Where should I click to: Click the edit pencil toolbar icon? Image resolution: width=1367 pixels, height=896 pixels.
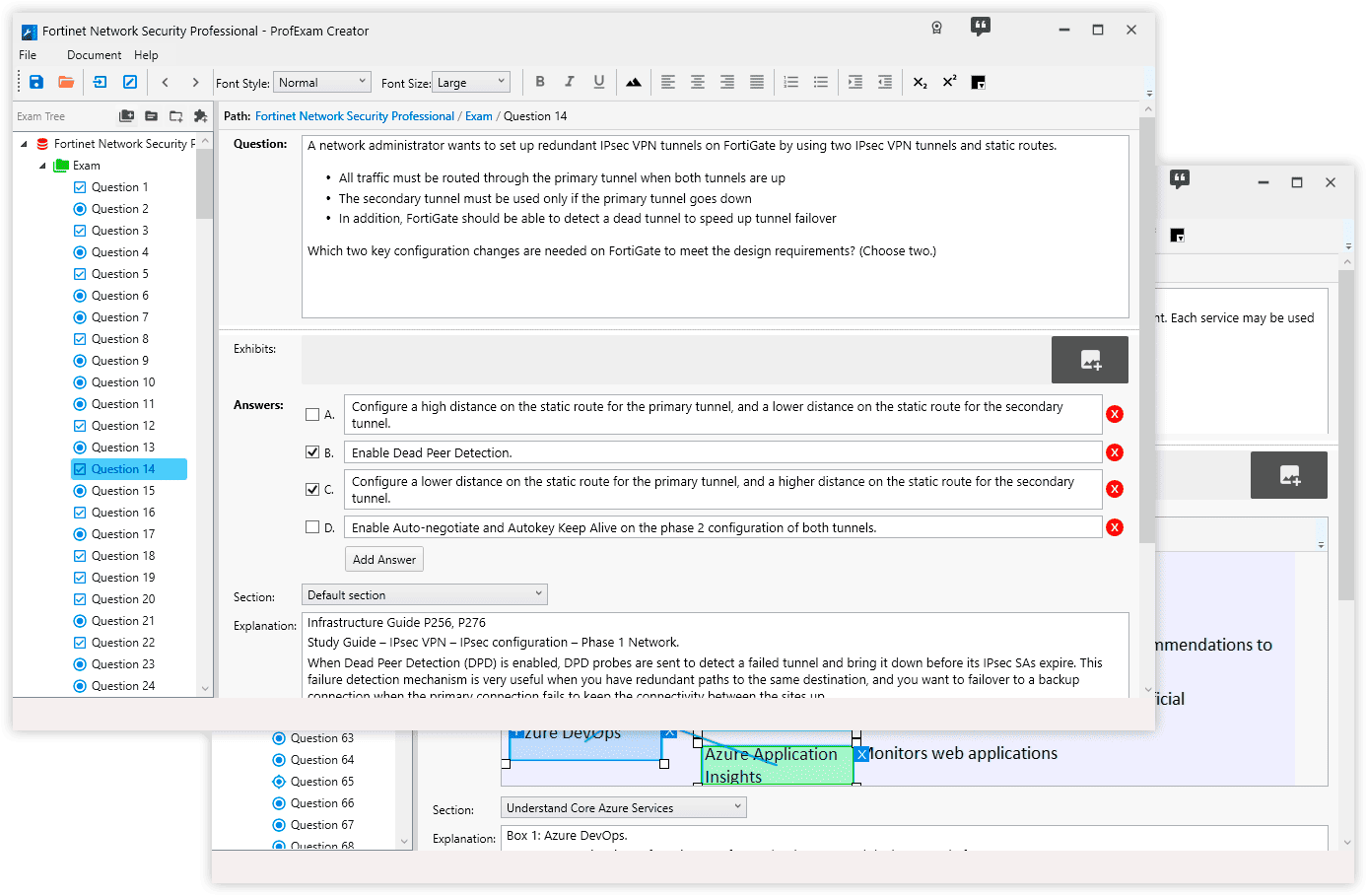129,82
